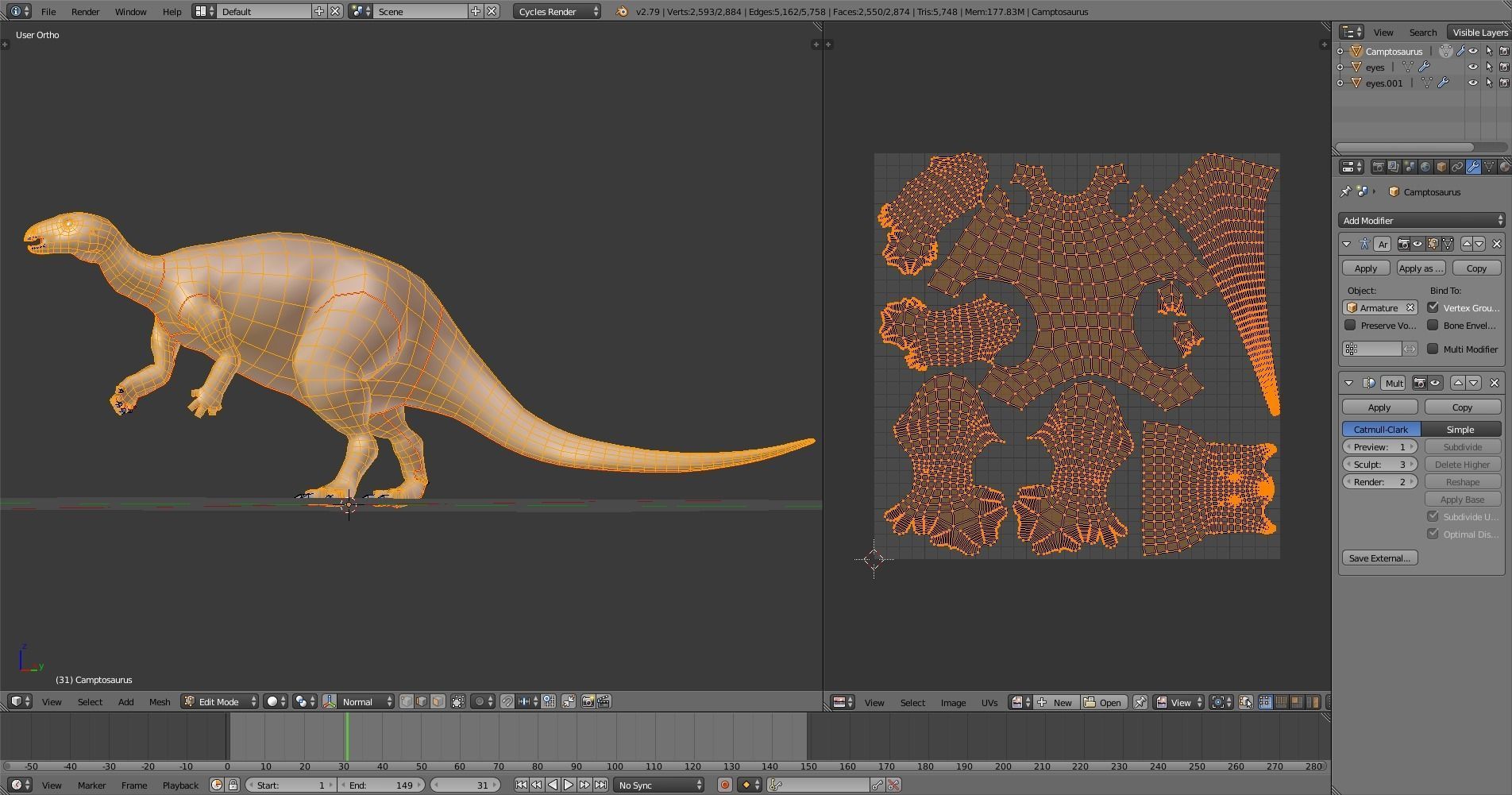Screen dimensions: 1512x795
Task: Click Save External button
Action: pos(1379,558)
